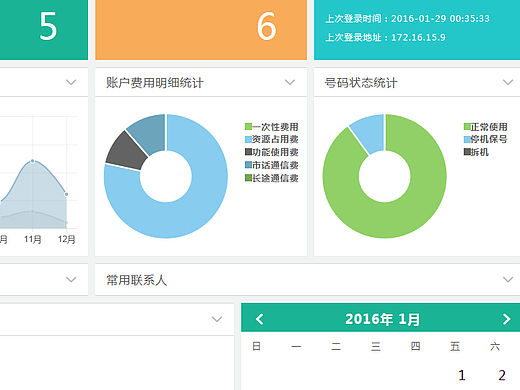The height and width of the screenshot is (390, 520).
Task: Click the 上次登录时间 text
Action: [407, 19]
